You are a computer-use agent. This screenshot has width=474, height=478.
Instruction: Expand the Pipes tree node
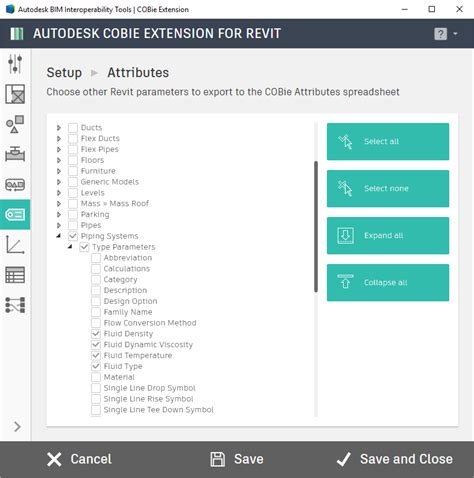coord(59,225)
